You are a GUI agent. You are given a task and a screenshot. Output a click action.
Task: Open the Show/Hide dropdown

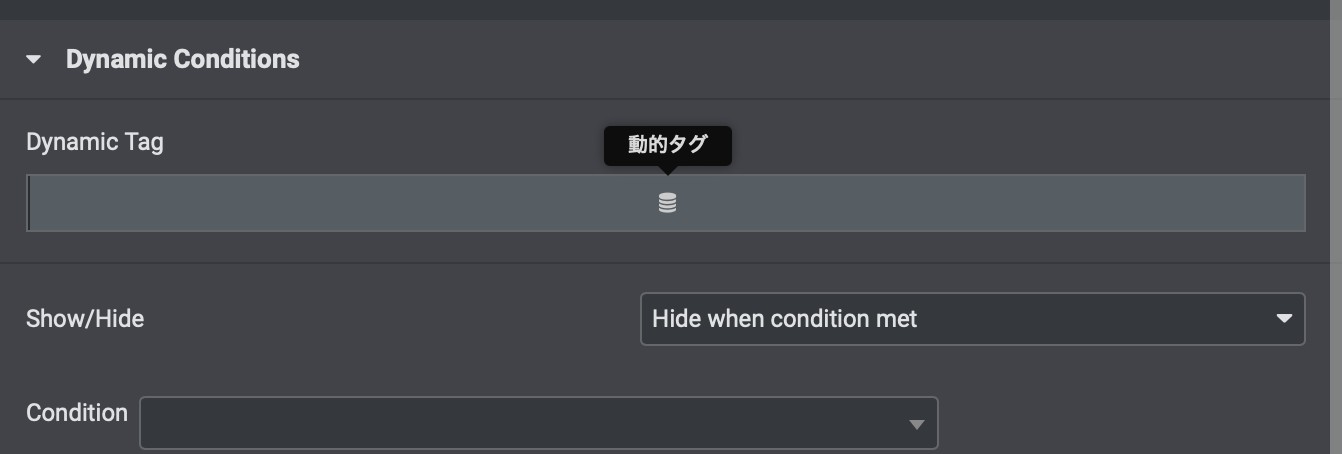[972, 319]
